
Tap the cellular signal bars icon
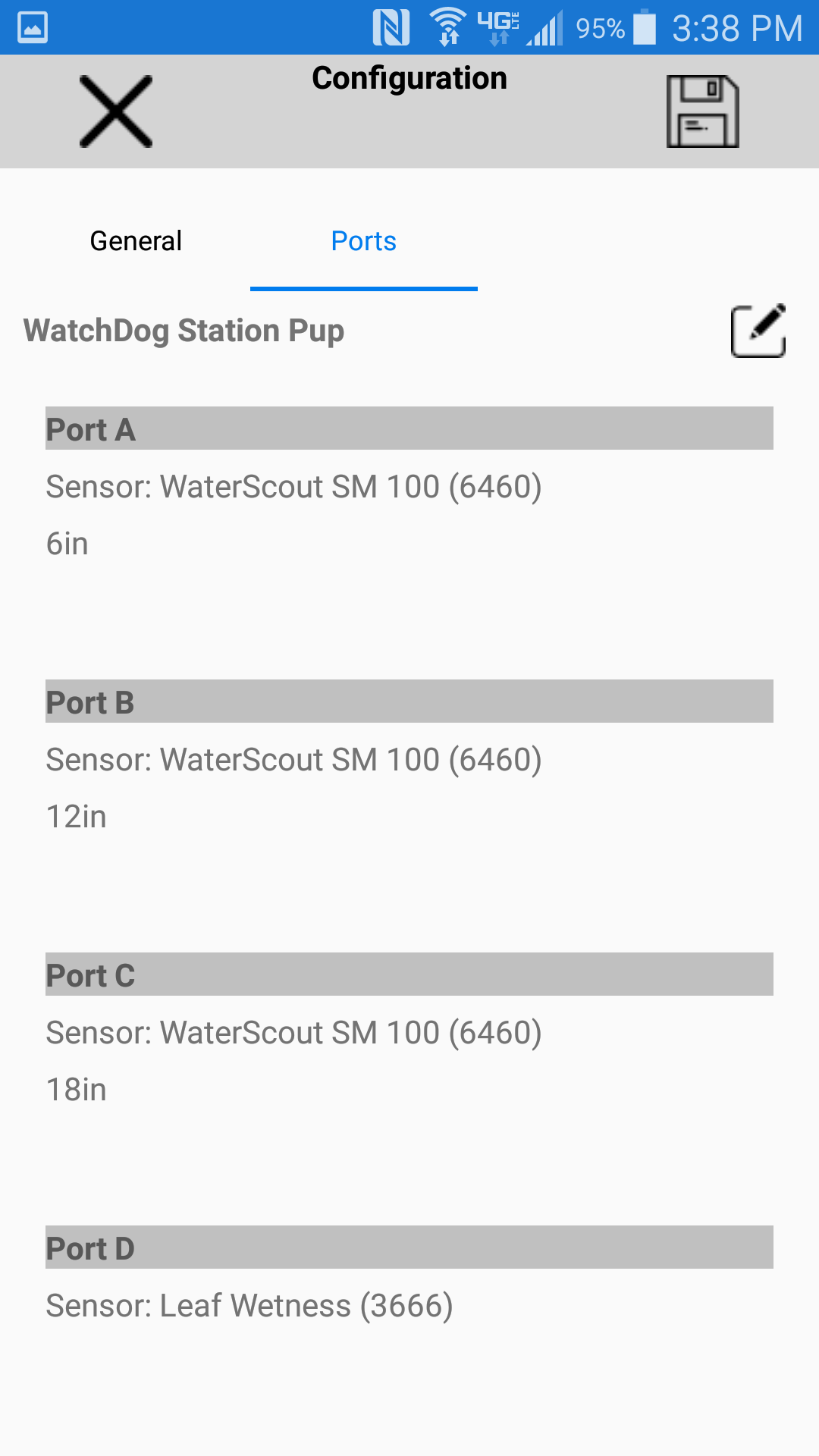546,29
